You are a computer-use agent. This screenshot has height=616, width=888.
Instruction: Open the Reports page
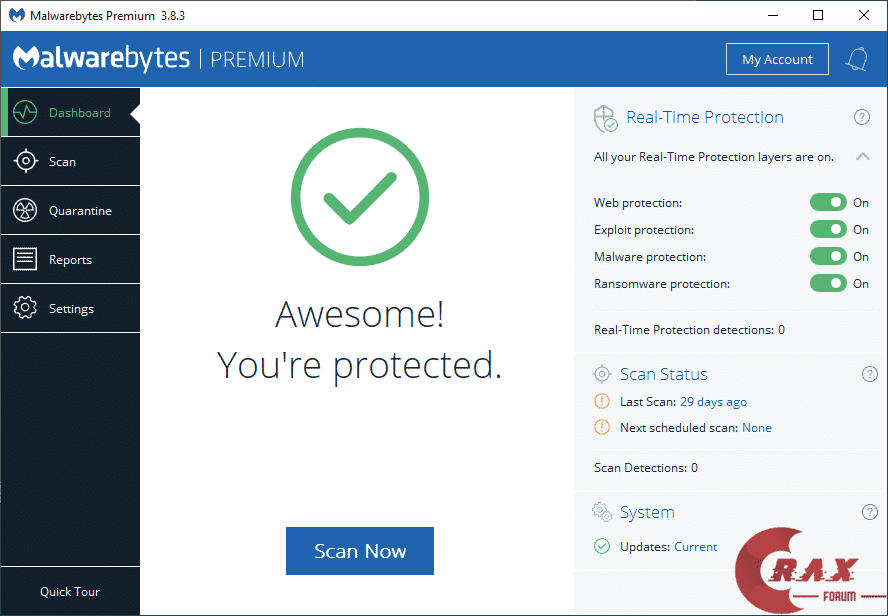tap(70, 260)
